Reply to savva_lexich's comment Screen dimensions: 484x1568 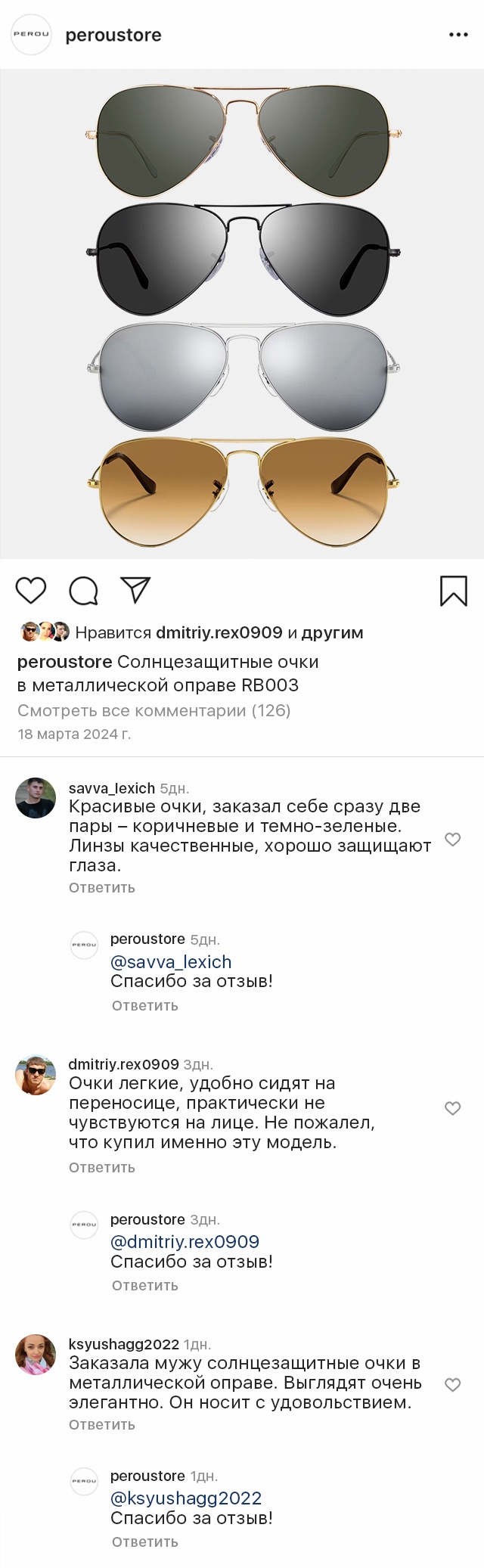(x=102, y=887)
